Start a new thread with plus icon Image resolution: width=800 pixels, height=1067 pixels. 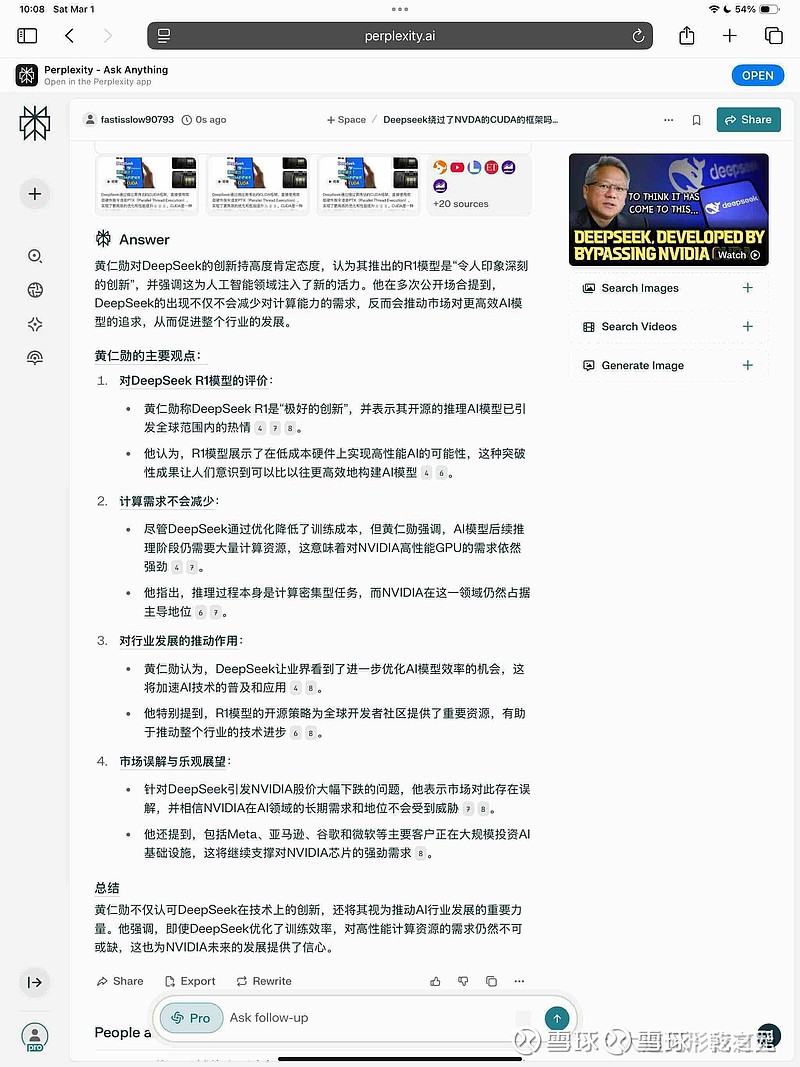tap(35, 194)
